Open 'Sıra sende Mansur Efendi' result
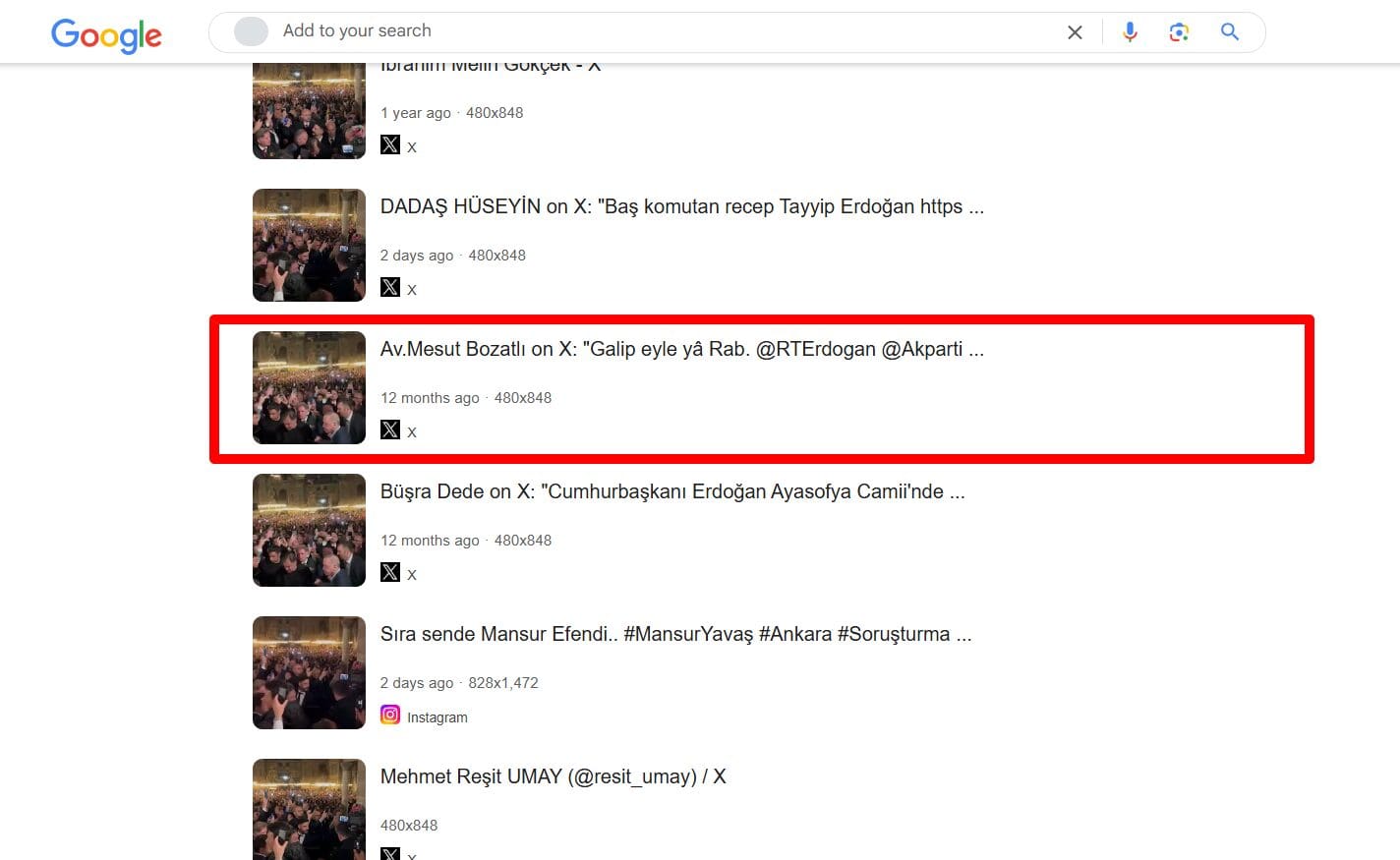 tap(675, 635)
